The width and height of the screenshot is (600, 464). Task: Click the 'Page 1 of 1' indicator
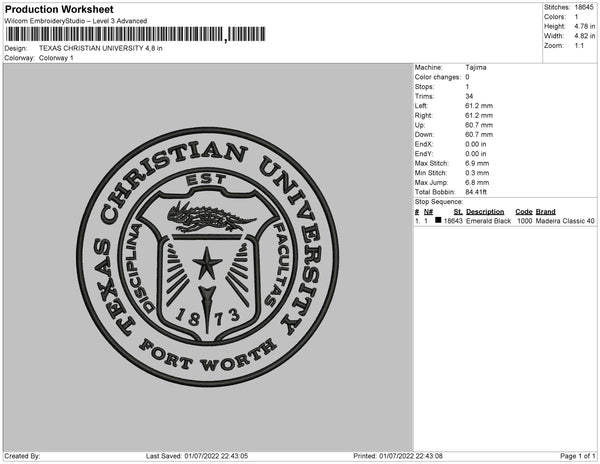pos(577,456)
